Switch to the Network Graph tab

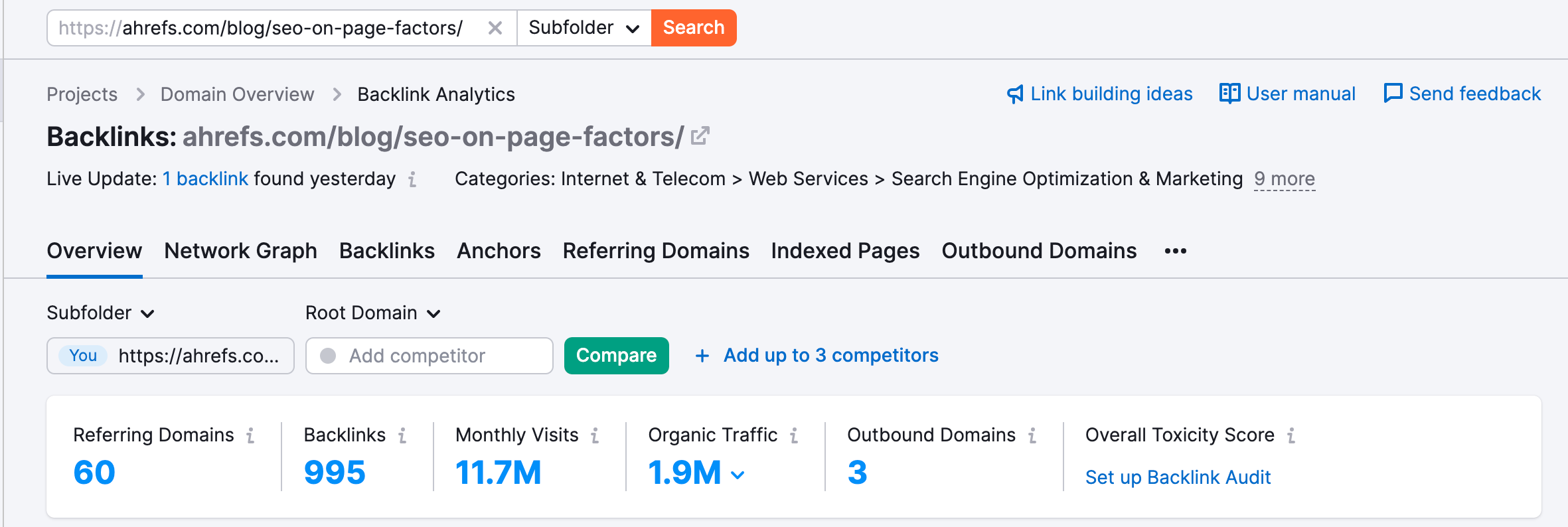tap(240, 251)
